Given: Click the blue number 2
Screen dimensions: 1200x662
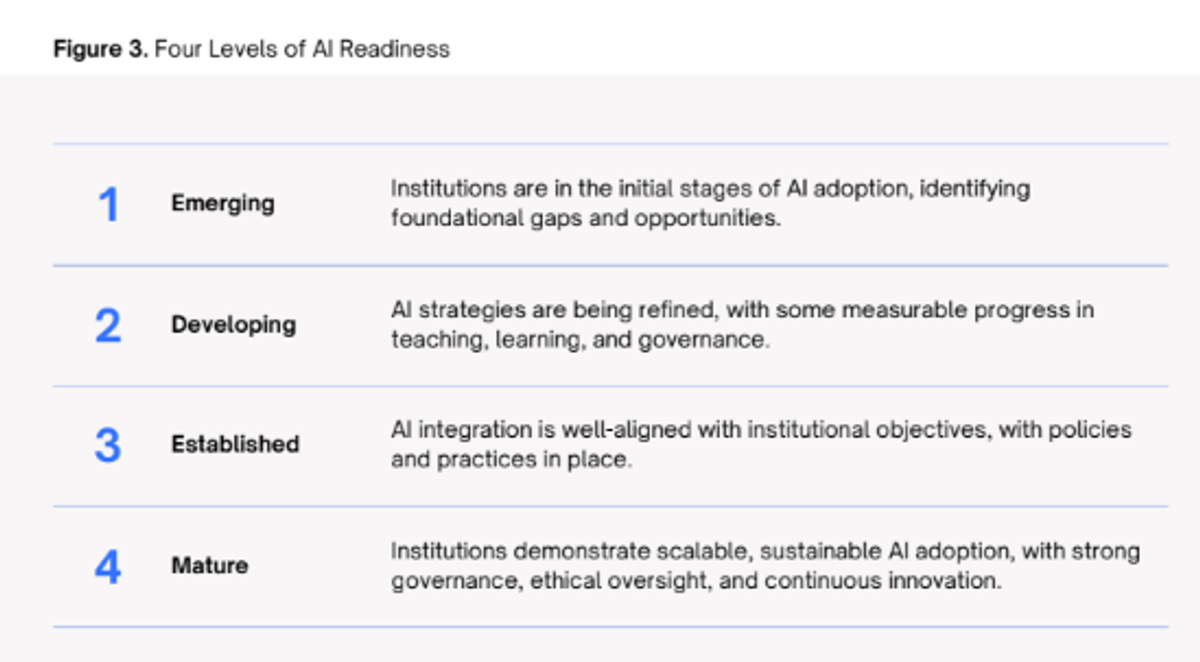Looking at the screenshot, I should coord(108,326).
